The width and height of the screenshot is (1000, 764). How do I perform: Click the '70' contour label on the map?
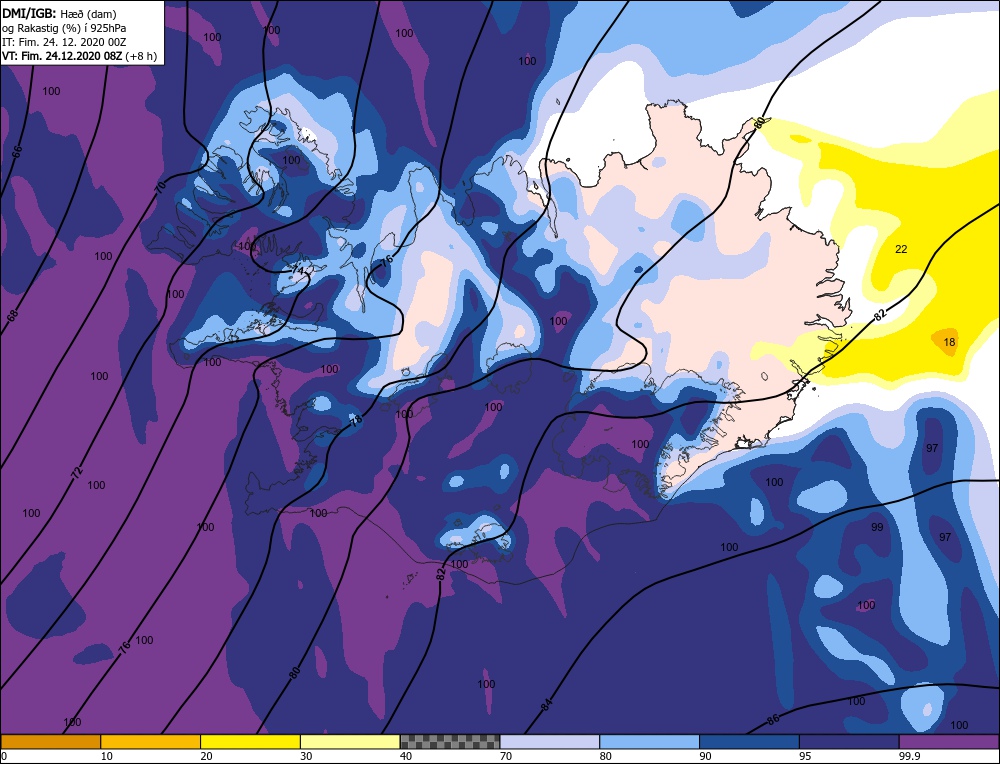pyautogui.click(x=161, y=187)
